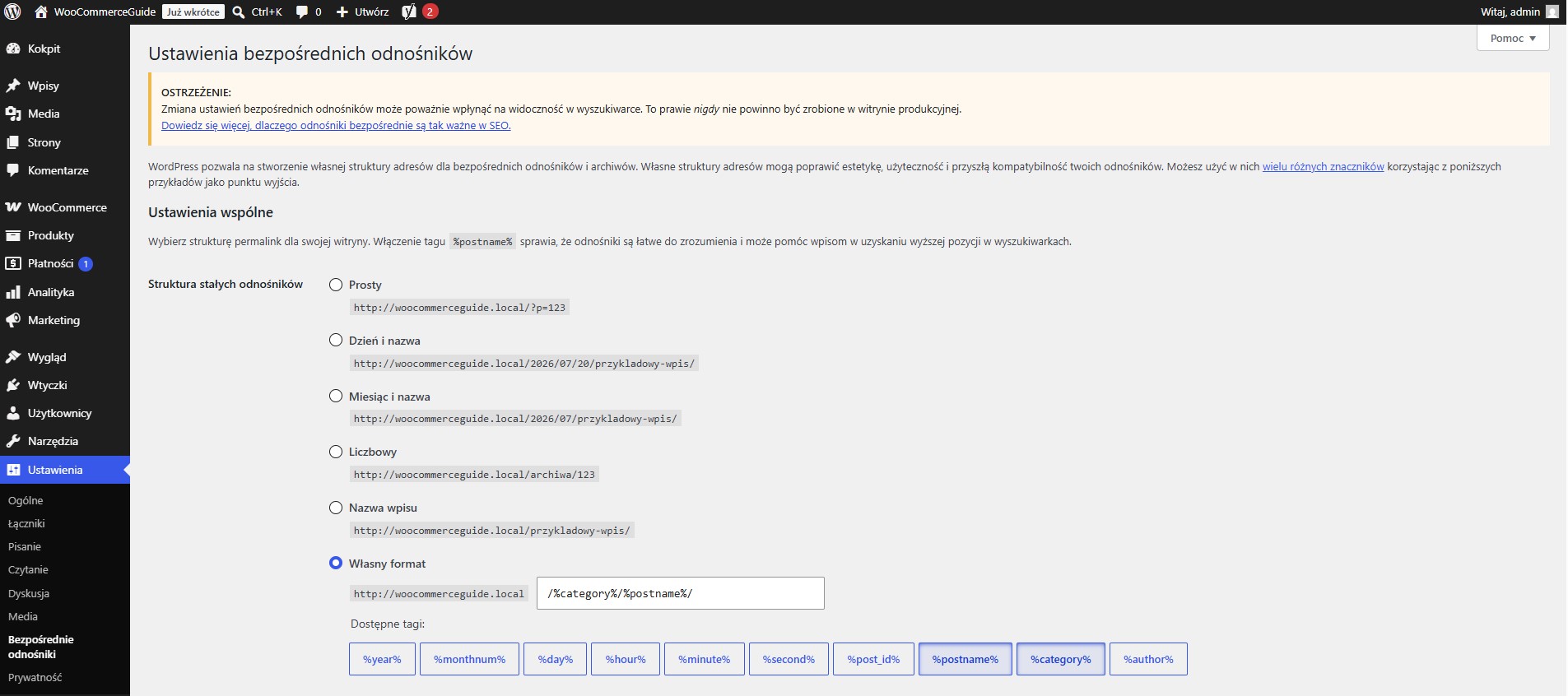The image size is (1568, 696).
Task: Open the Prywatność settings submenu
Action: pyautogui.click(x=35, y=677)
